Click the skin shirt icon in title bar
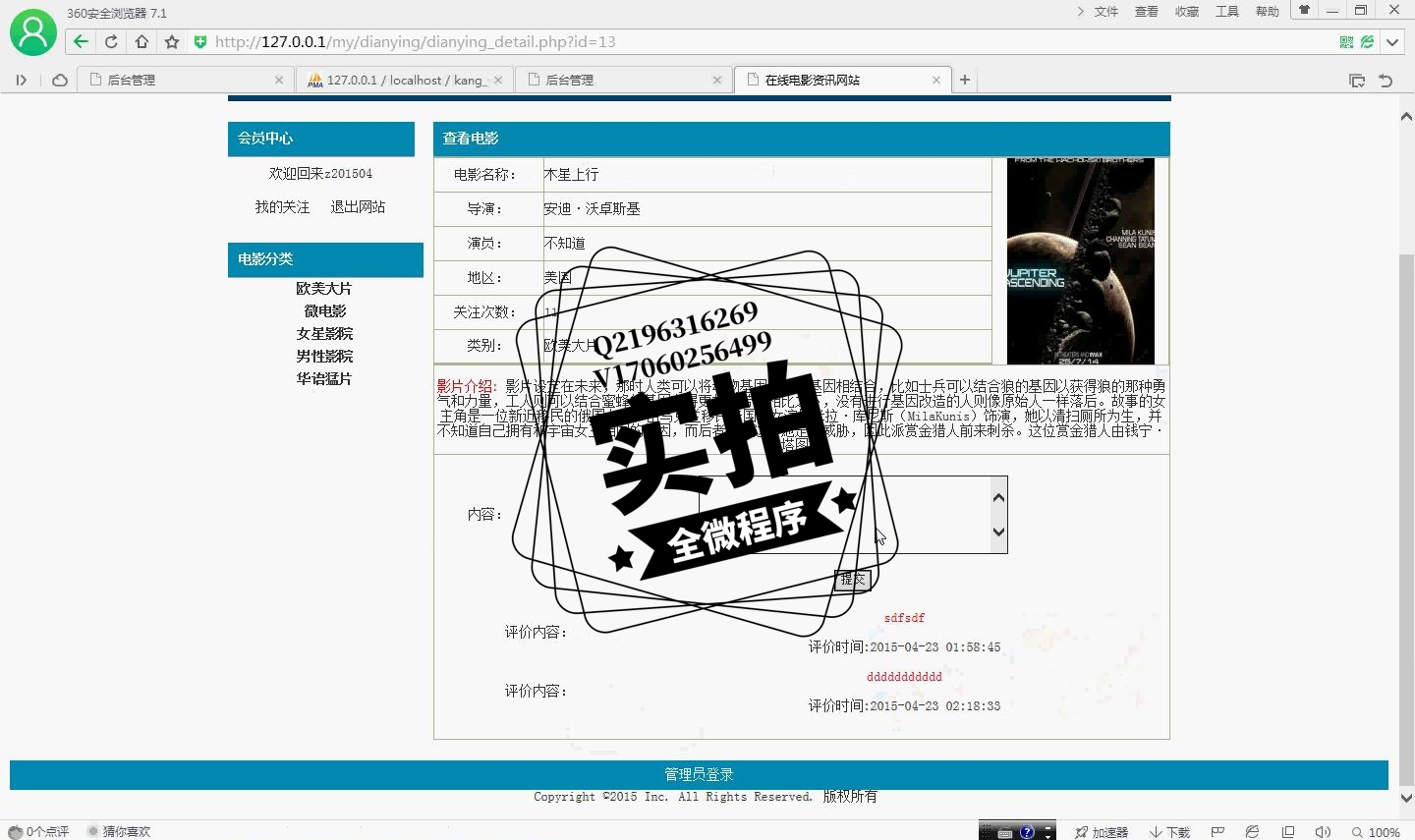 1305,10
